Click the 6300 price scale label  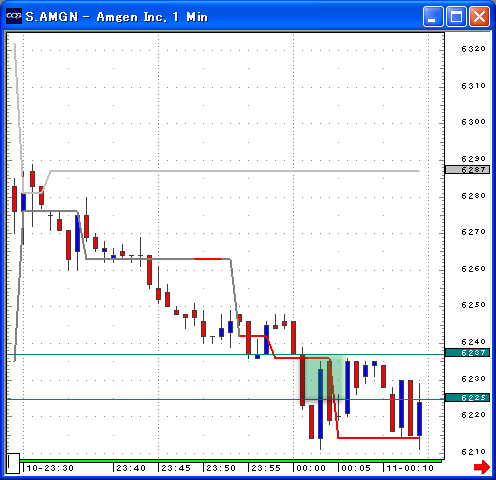coord(473,122)
